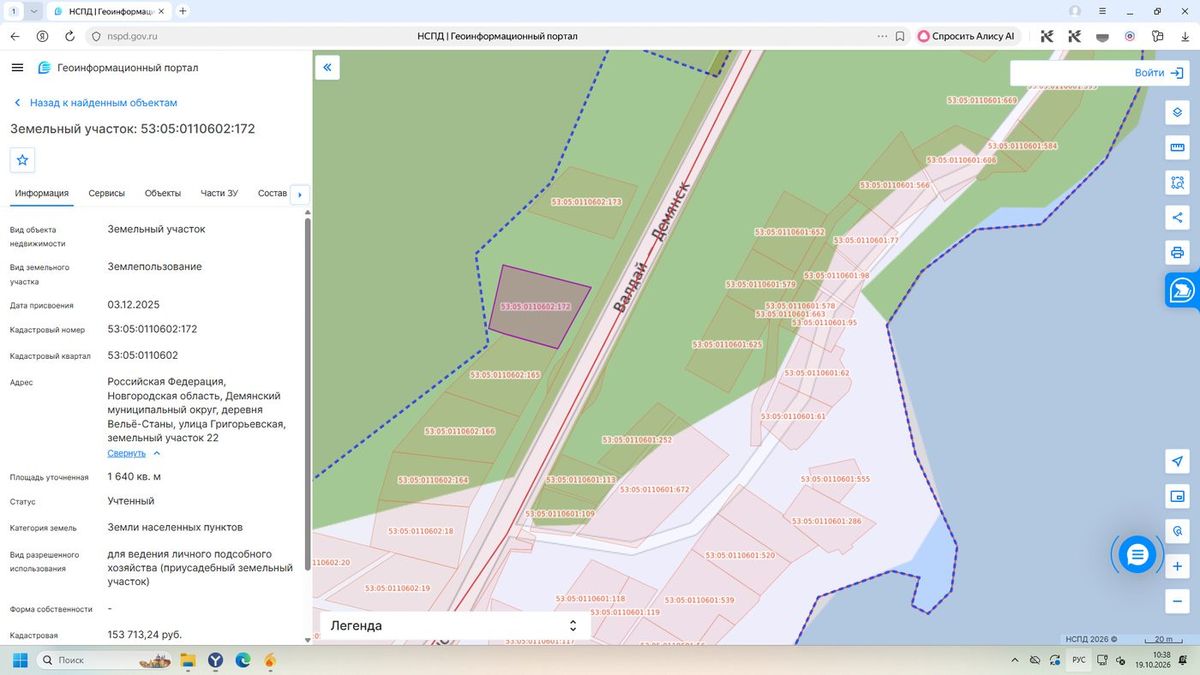Print the map
This screenshot has width=1200, height=675.
1177,252
